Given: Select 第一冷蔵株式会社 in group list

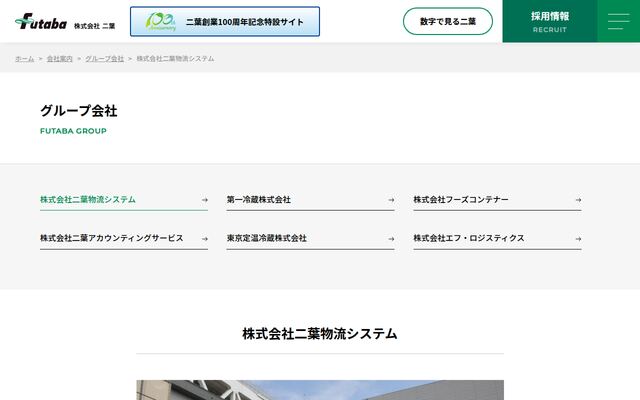Looking at the screenshot, I should click(x=310, y=200).
